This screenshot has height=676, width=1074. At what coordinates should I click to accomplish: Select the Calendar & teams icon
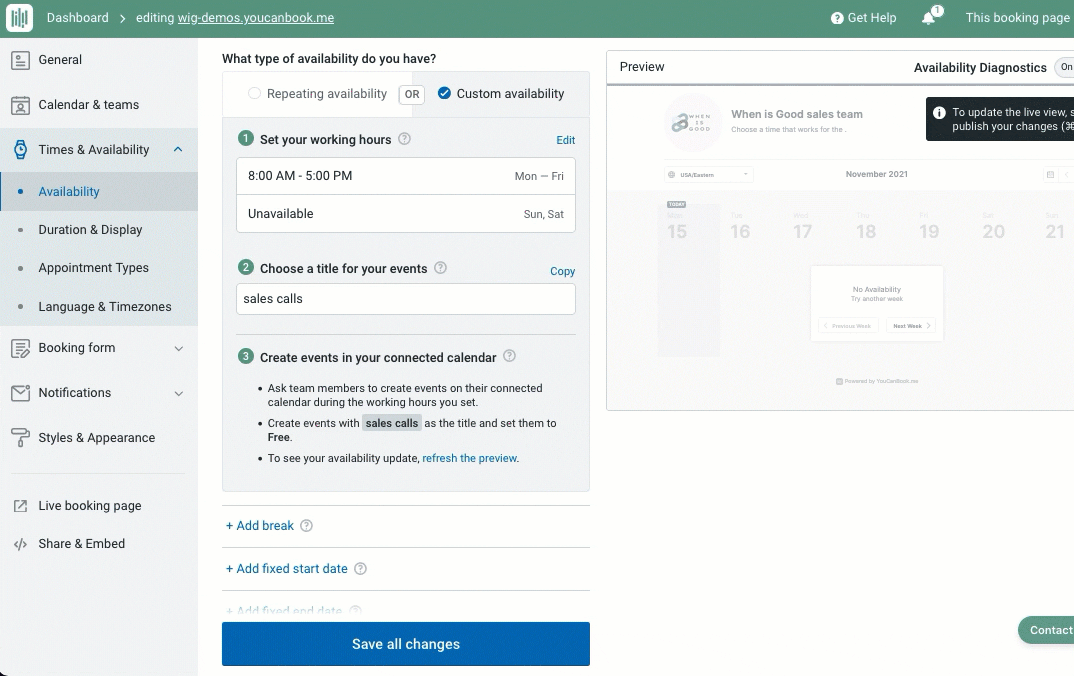click(x=19, y=104)
